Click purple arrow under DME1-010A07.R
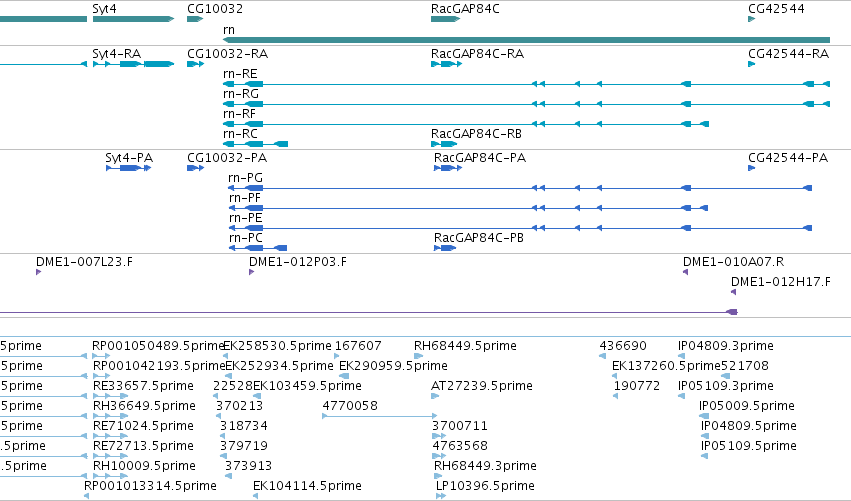This screenshot has width=851, height=501. (x=685, y=272)
